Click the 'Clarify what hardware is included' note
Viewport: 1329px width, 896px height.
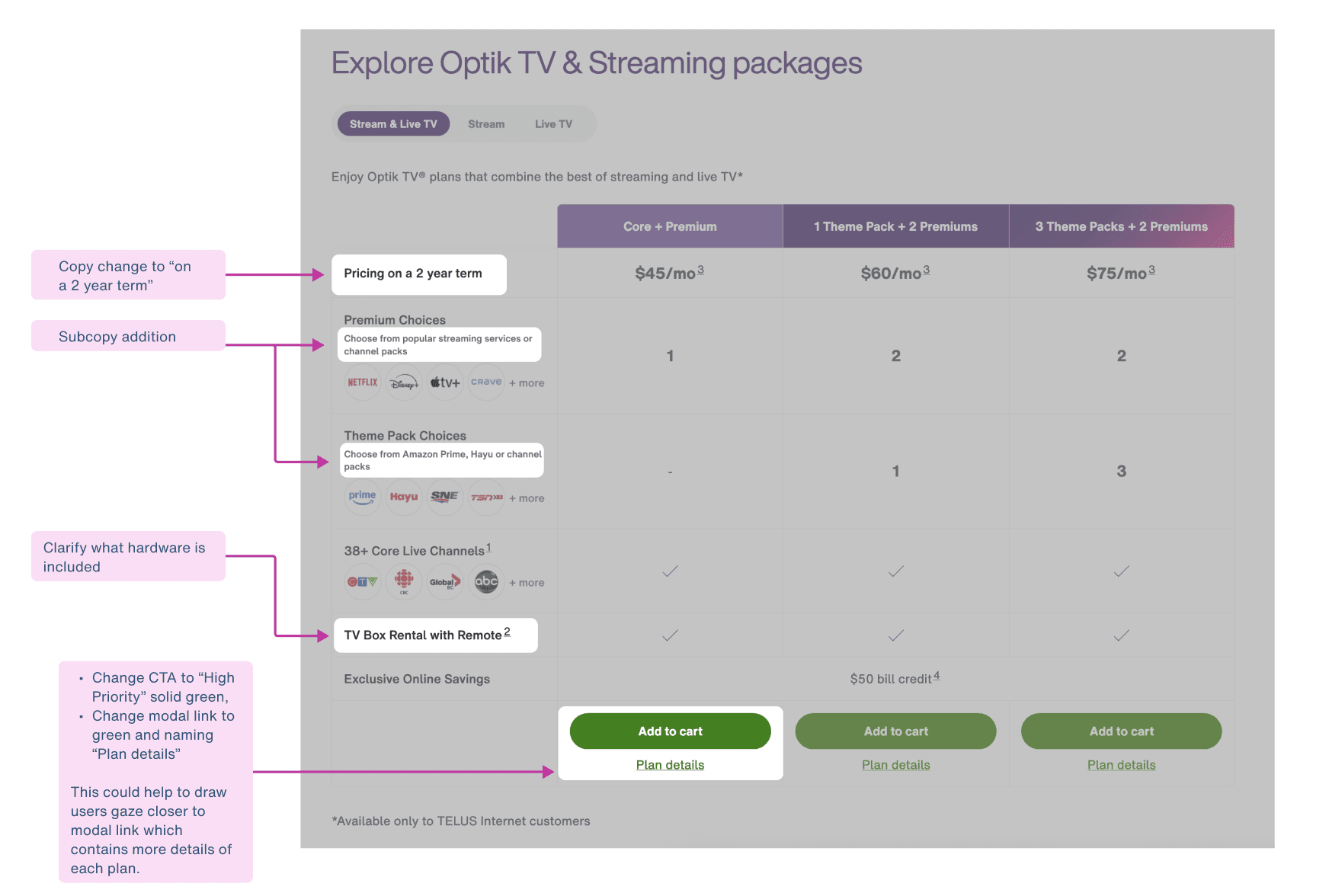[x=128, y=556]
